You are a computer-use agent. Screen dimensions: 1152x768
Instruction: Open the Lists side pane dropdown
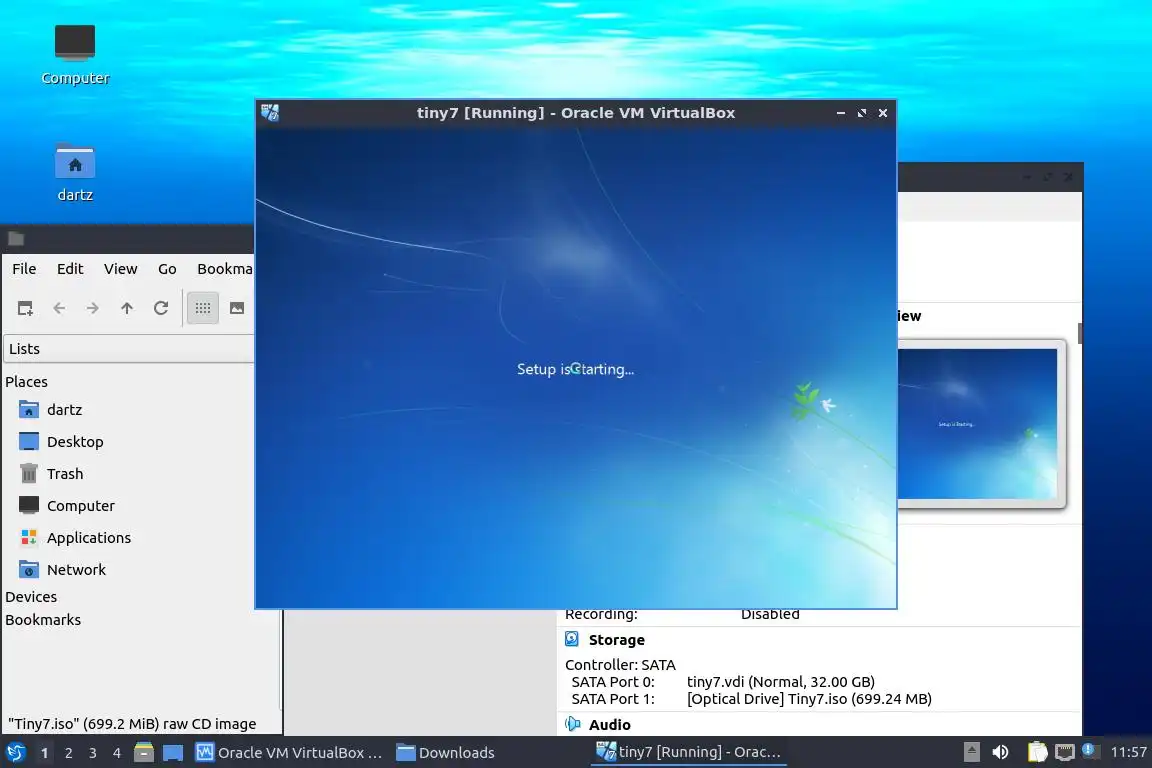[x=129, y=349]
